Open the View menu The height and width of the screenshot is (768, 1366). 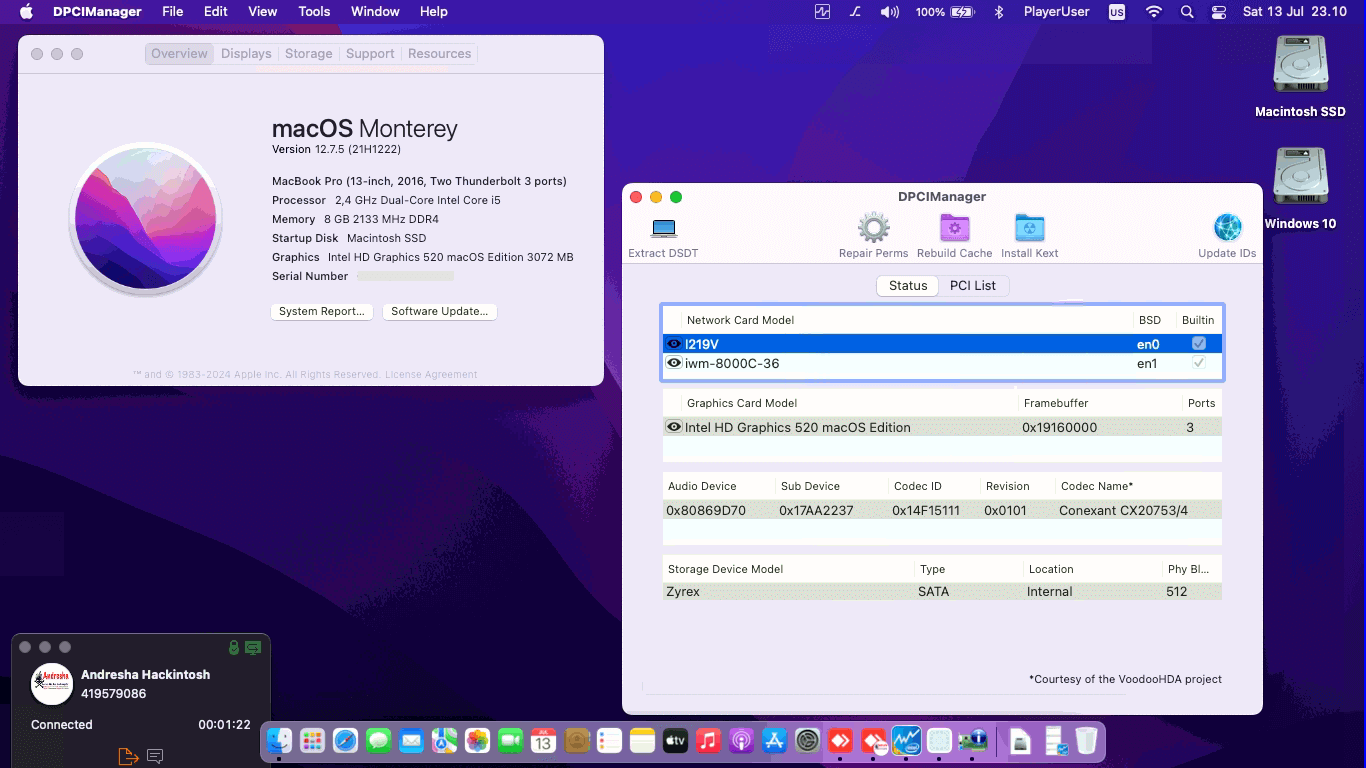[x=262, y=12]
